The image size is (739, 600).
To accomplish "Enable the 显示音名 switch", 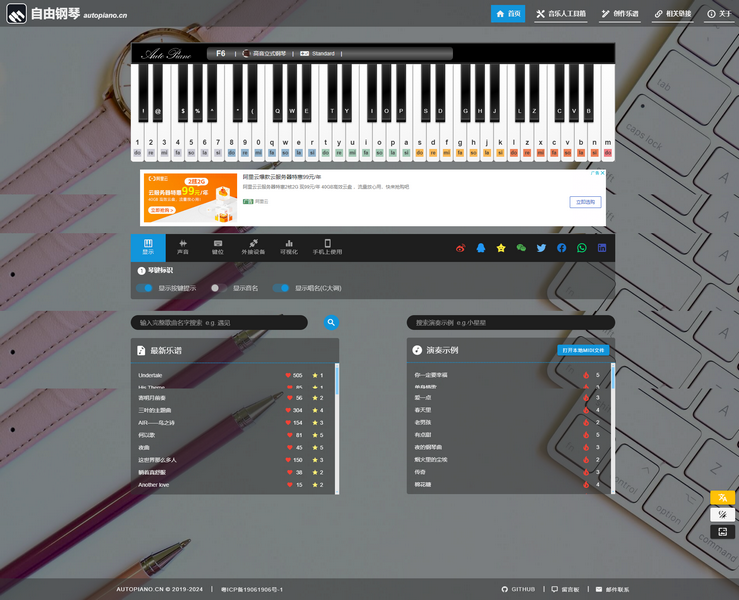I will (219, 288).
